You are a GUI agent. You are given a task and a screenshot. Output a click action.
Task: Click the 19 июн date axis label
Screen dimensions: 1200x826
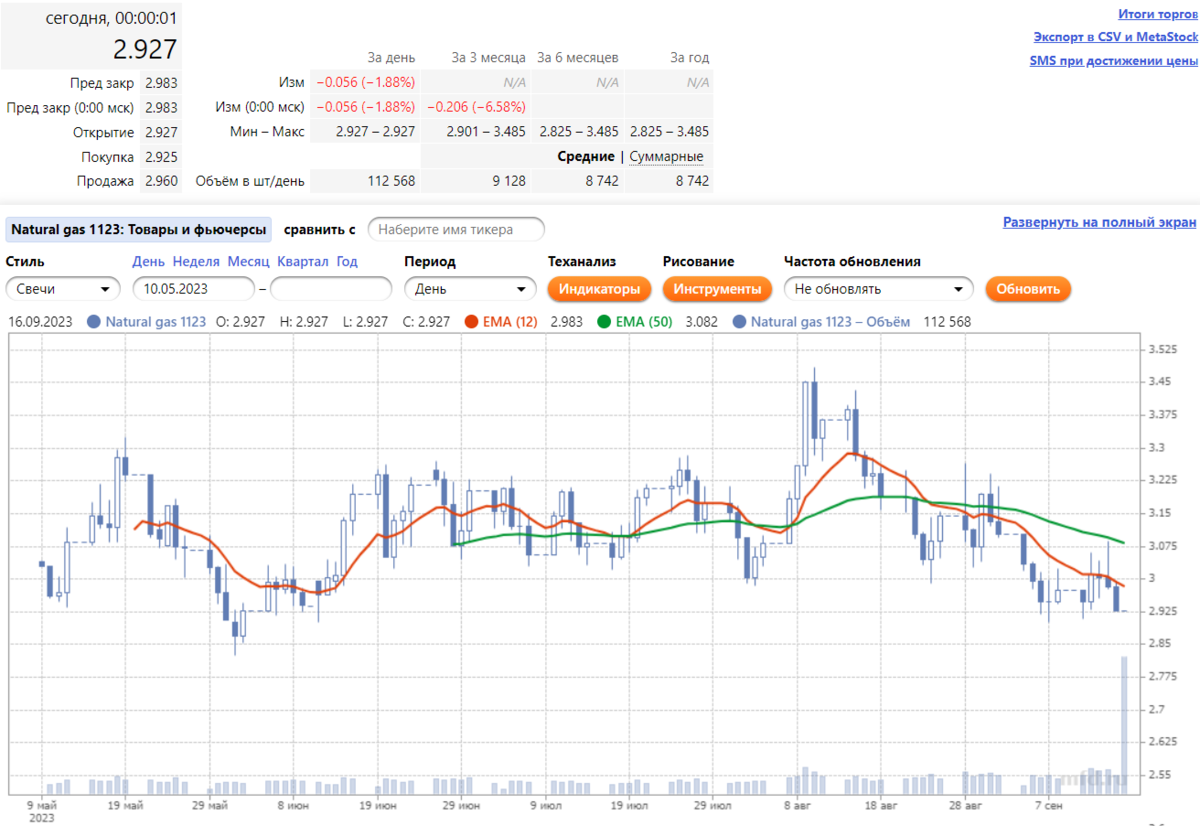380,804
